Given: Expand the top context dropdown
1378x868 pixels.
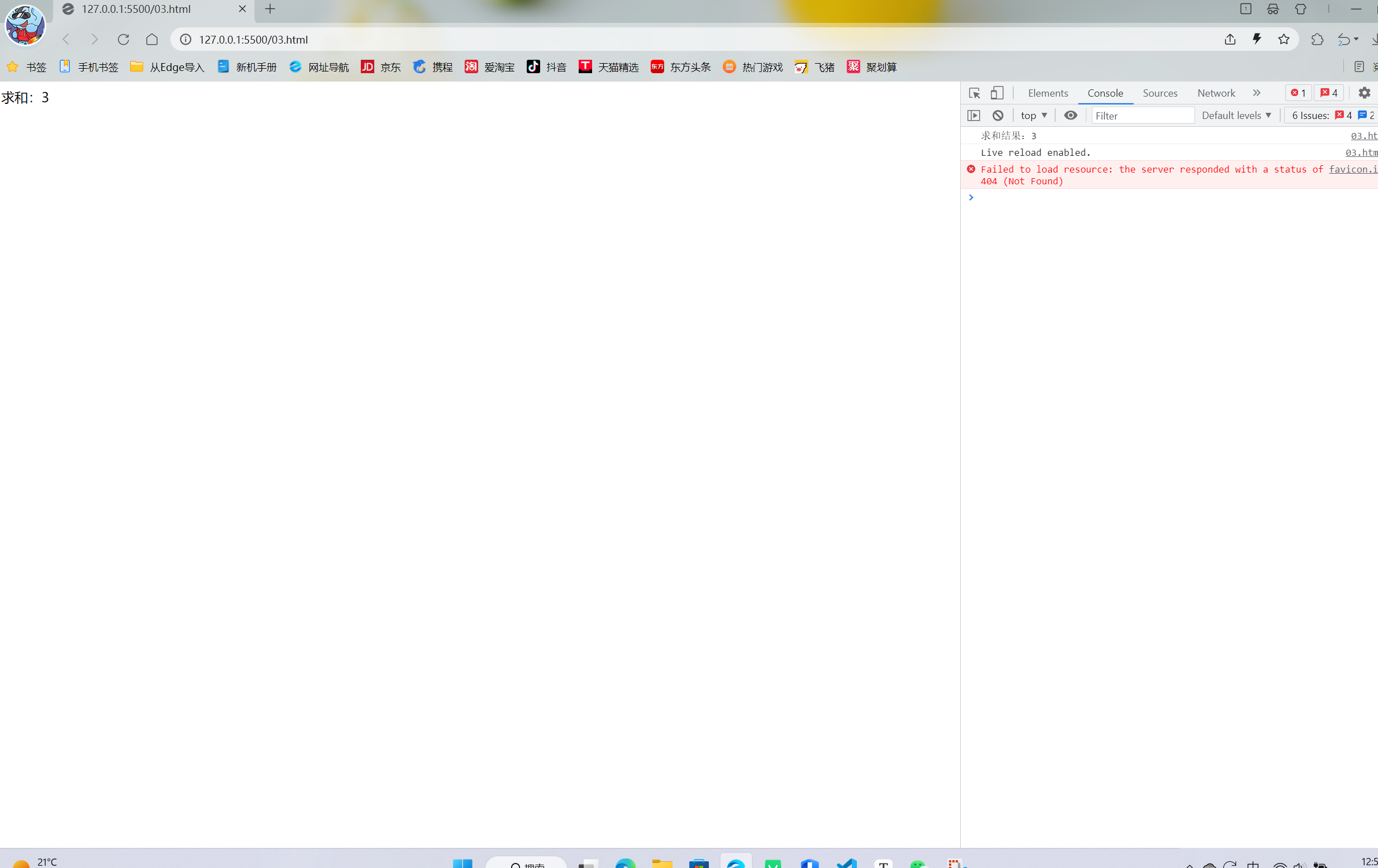Looking at the screenshot, I should click(x=1033, y=116).
